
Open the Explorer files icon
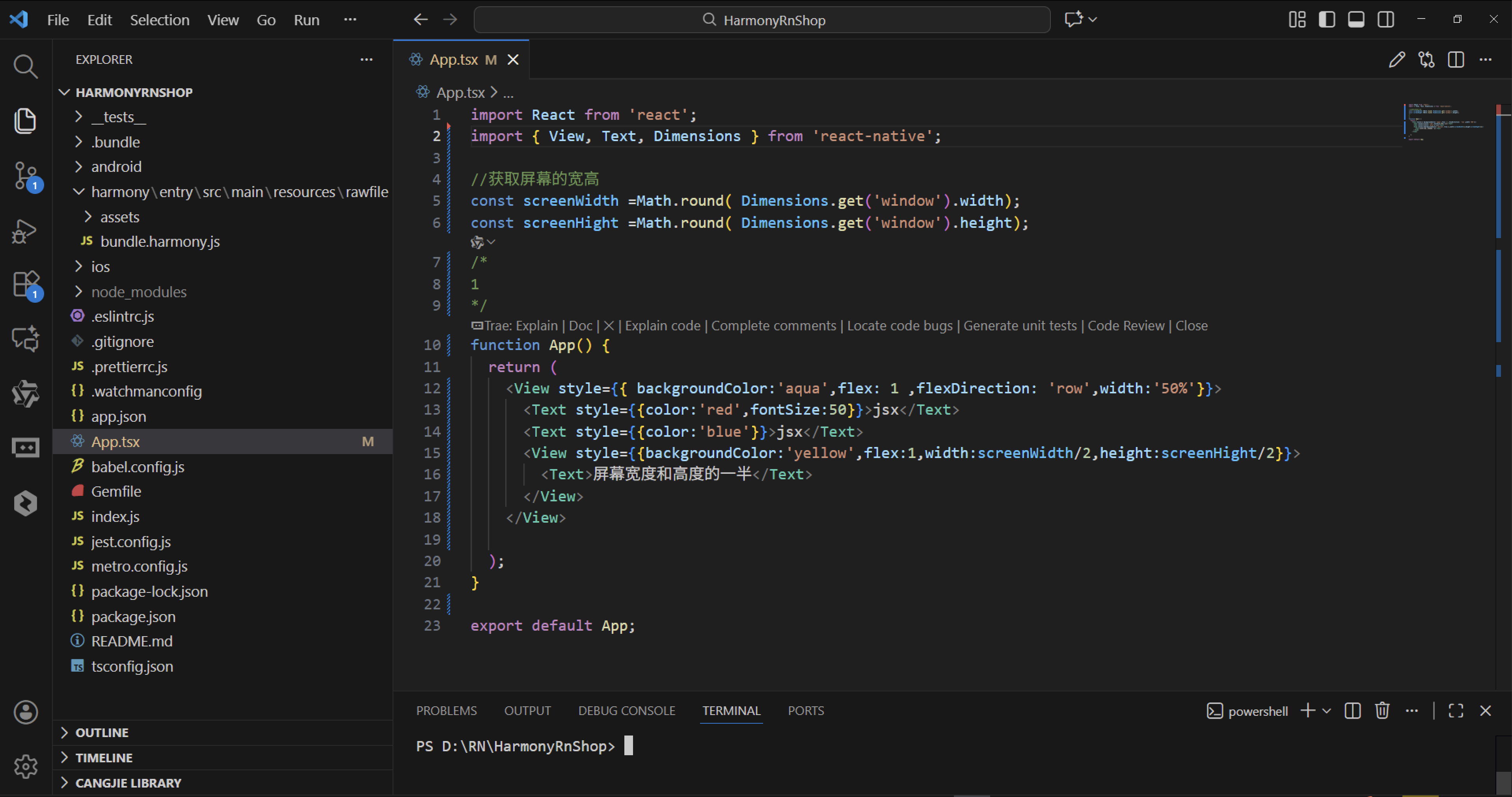click(25, 120)
